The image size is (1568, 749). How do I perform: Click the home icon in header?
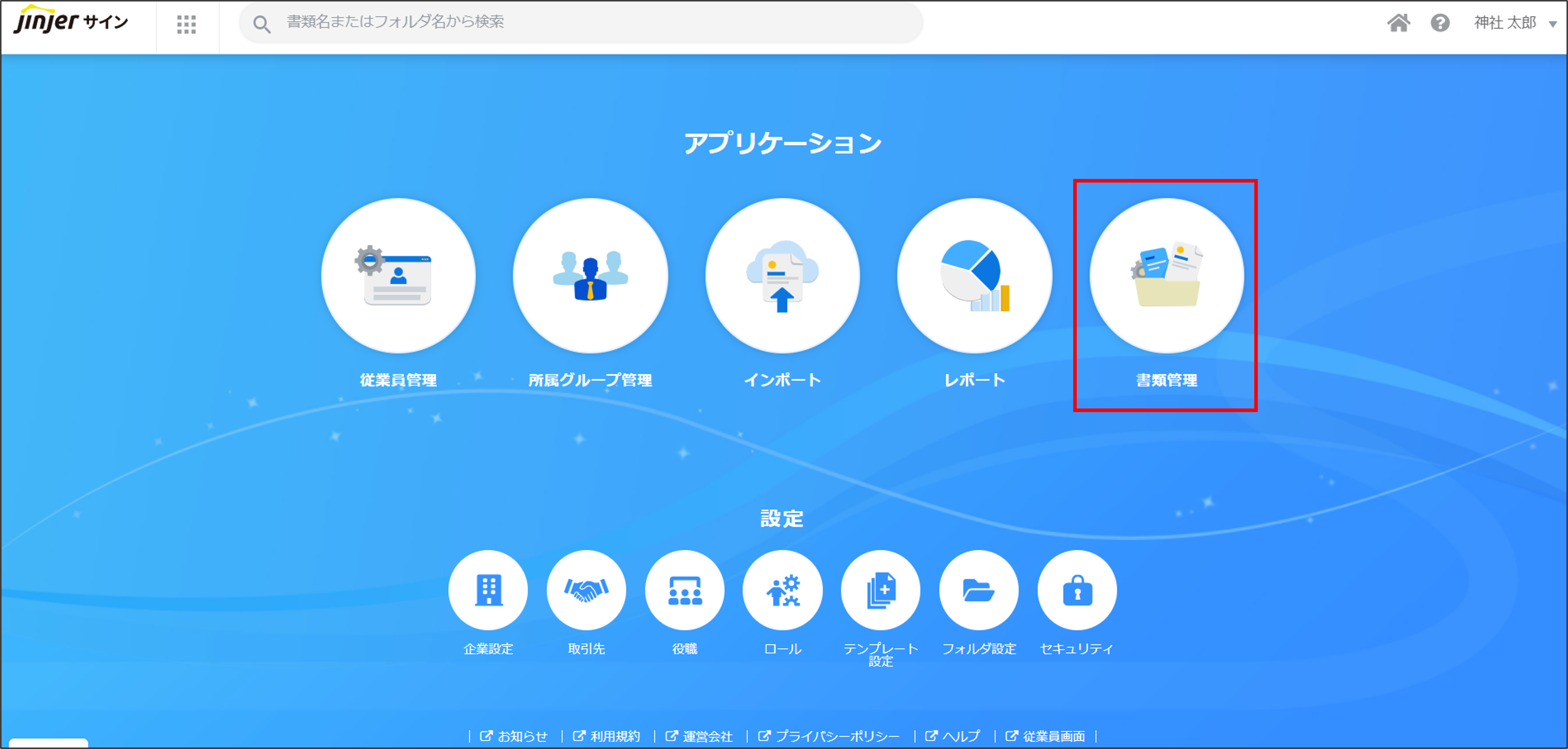(1398, 23)
